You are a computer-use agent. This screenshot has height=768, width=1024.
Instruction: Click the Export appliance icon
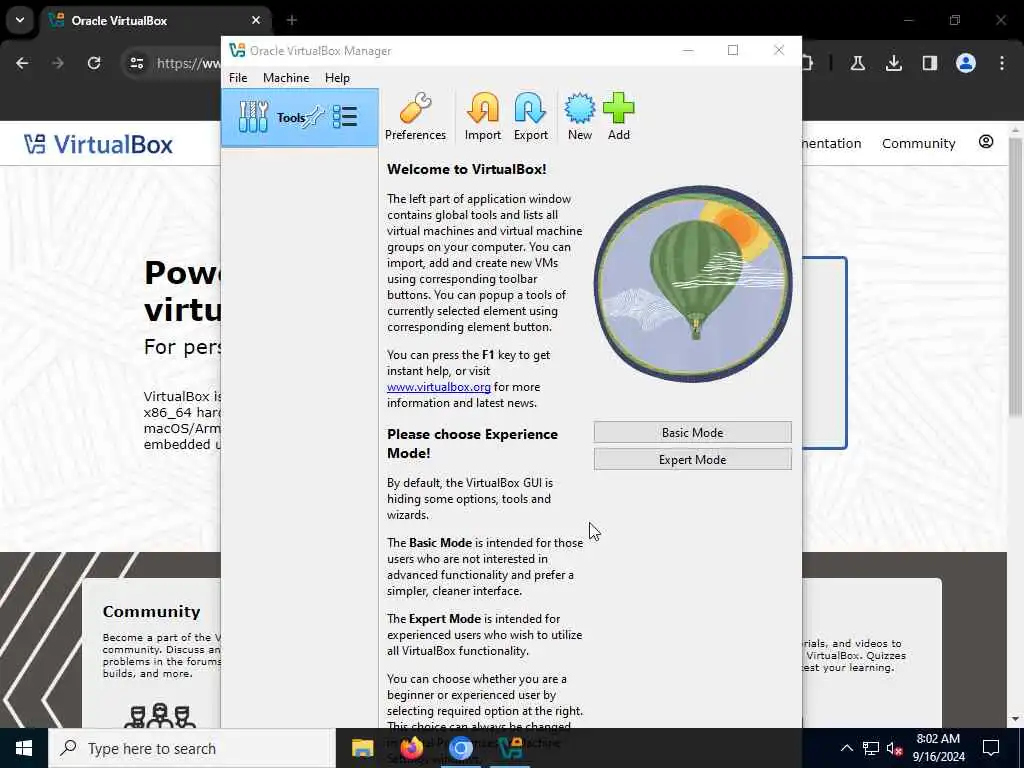530,116
